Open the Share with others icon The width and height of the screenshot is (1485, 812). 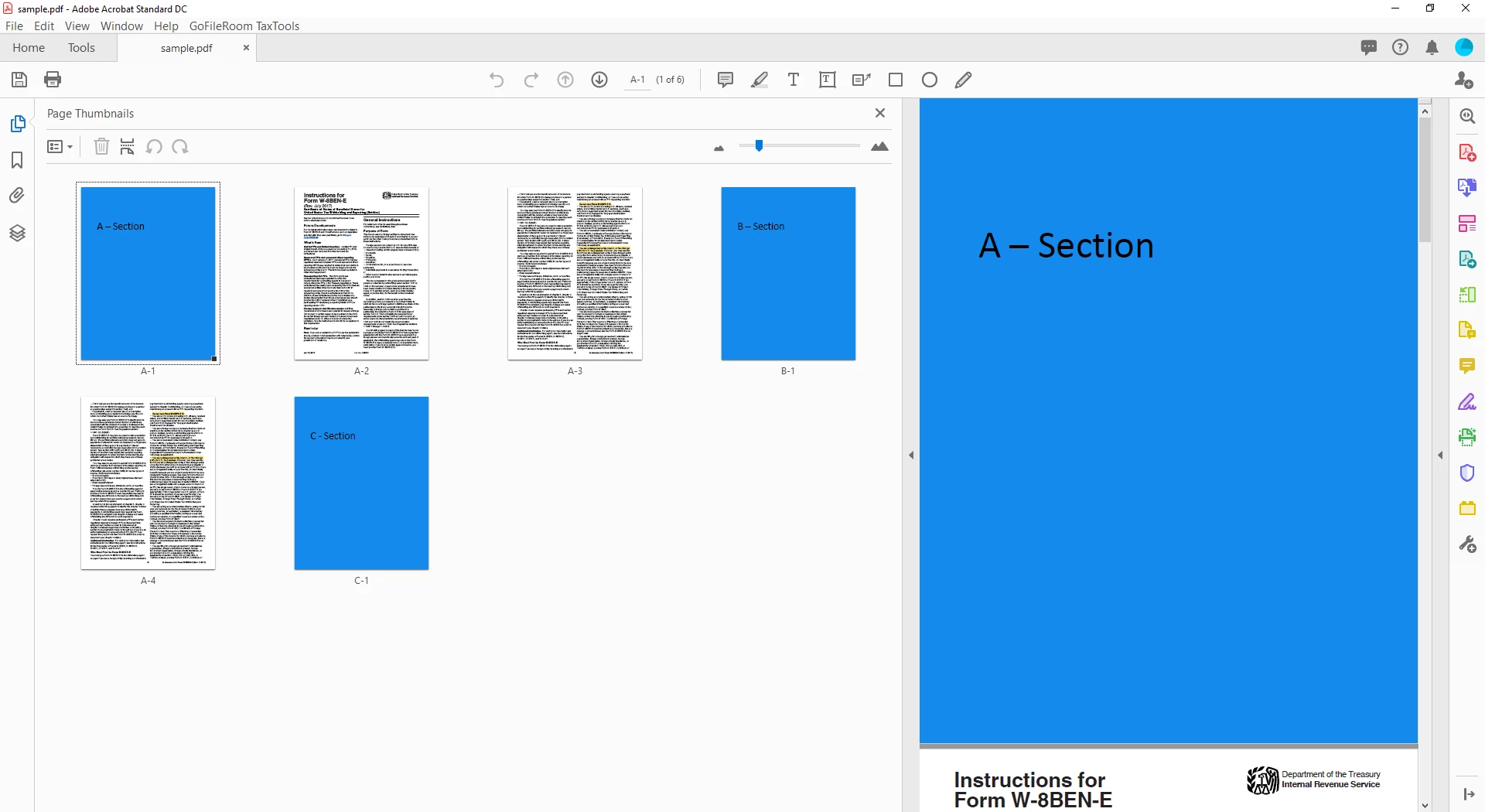(1463, 80)
